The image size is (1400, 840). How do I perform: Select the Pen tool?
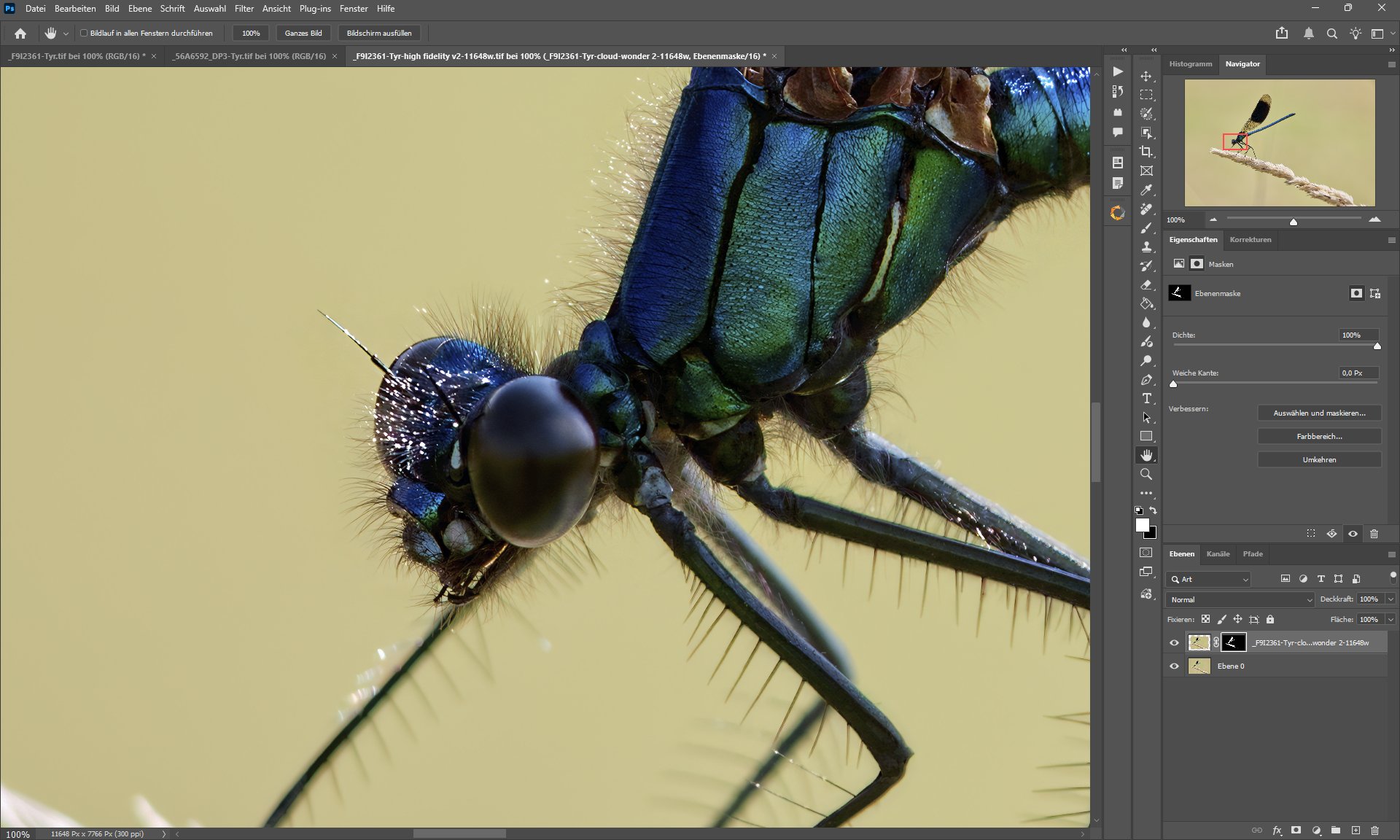[x=1146, y=380]
